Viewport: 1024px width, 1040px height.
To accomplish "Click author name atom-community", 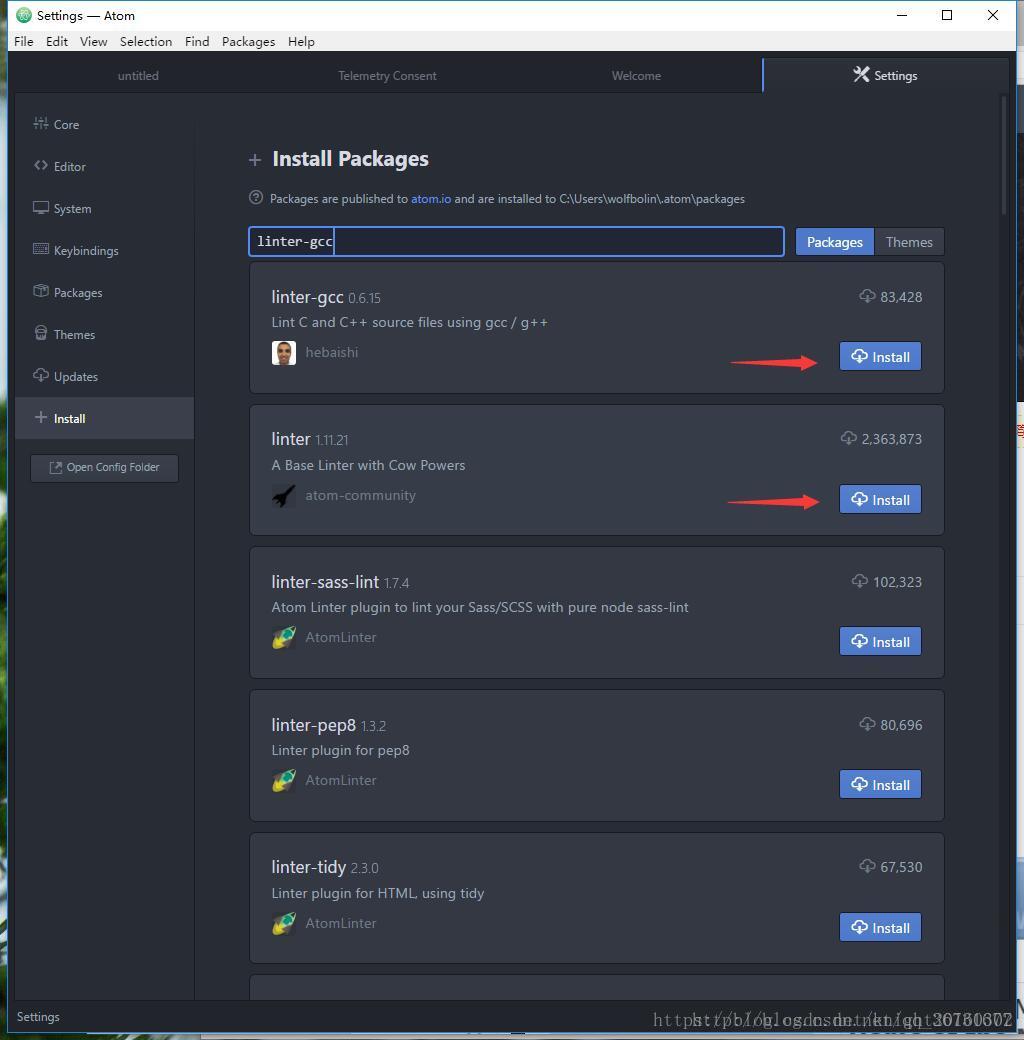I will pyautogui.click(x=360, y=495).
